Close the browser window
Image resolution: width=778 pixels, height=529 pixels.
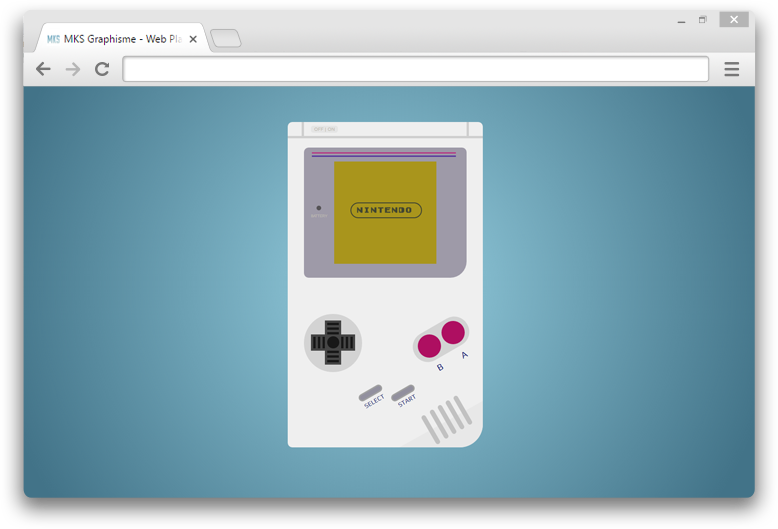(x=734, y=20)
